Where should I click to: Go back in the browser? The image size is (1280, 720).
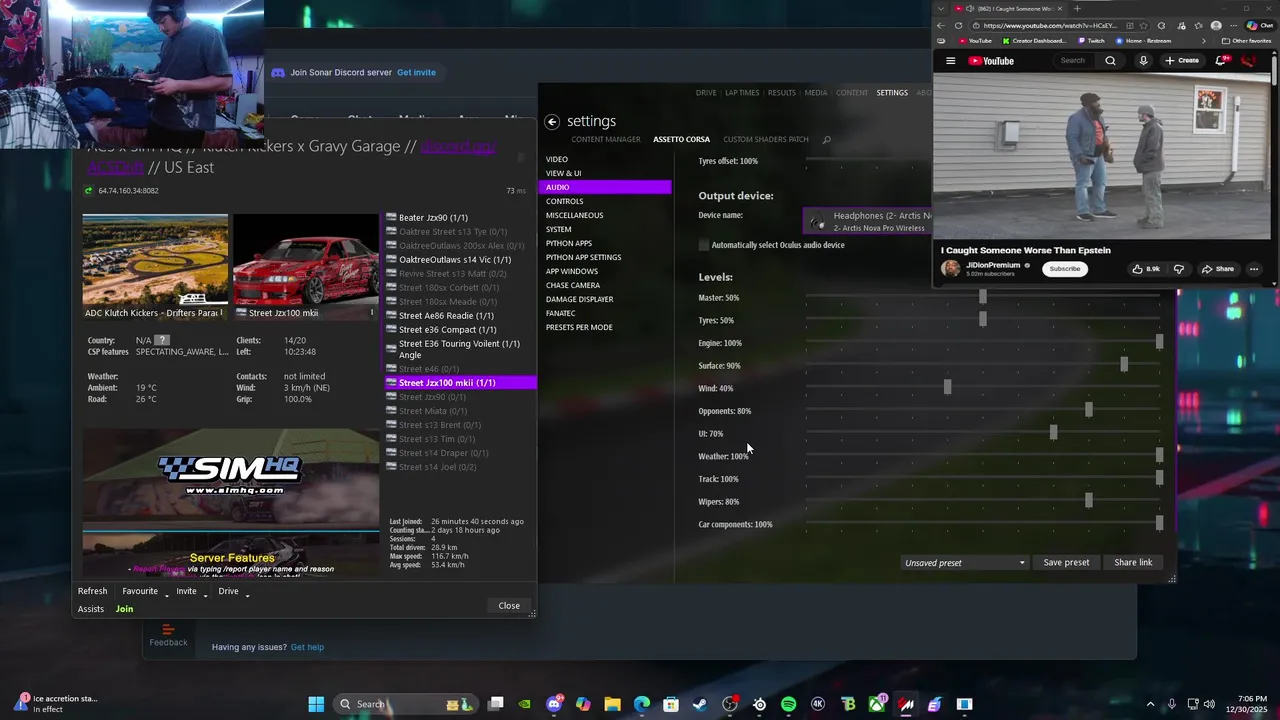coord(941,26)
